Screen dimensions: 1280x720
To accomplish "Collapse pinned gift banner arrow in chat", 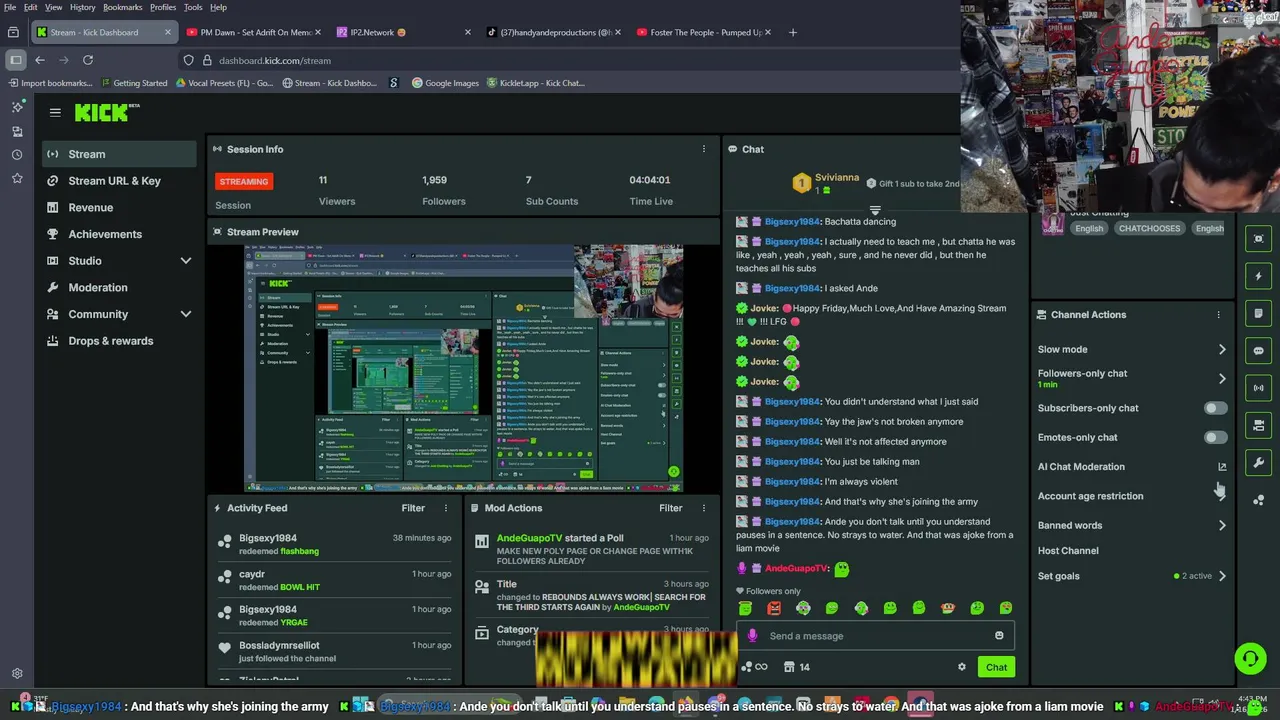I will click(875, 211).
